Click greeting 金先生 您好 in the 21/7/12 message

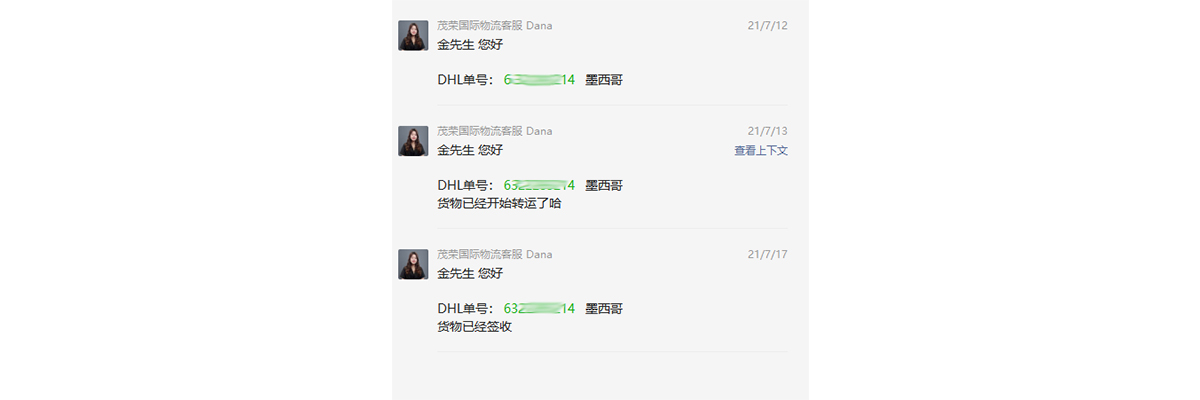click(x=470, y=44)
